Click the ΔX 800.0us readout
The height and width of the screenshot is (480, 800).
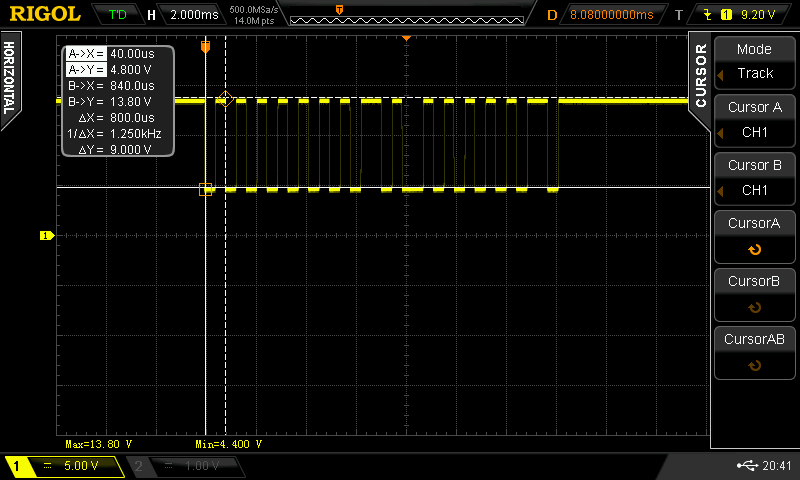116,117
